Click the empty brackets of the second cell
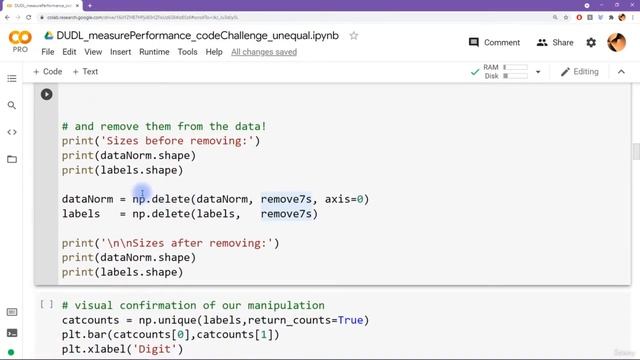The height and width of the screenshot is (360, 640). pyautogui.click(x=47, y=304)
